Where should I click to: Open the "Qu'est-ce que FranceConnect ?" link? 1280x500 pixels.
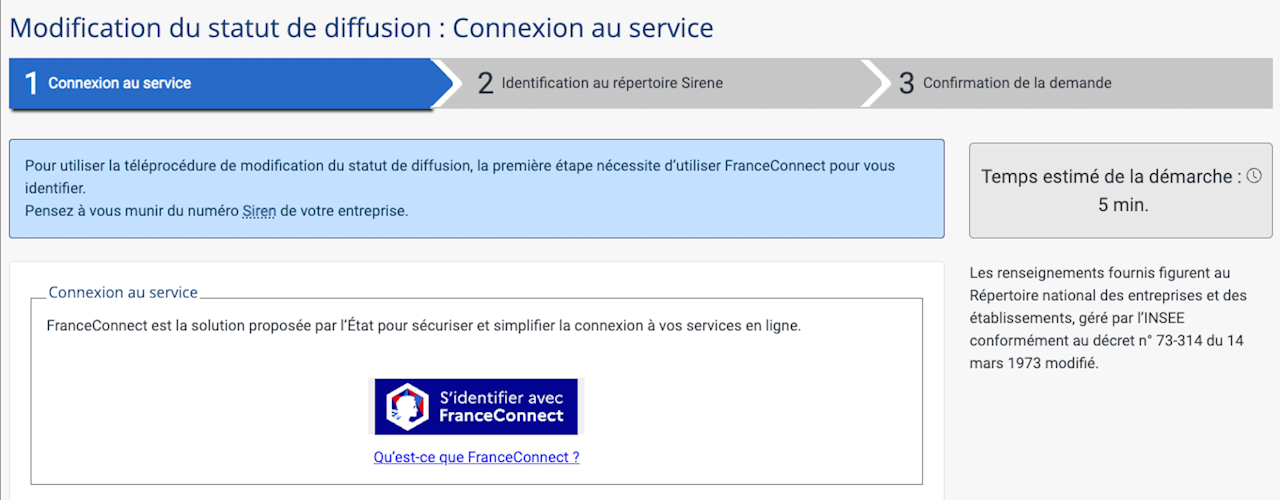click(x=476, y=457)
